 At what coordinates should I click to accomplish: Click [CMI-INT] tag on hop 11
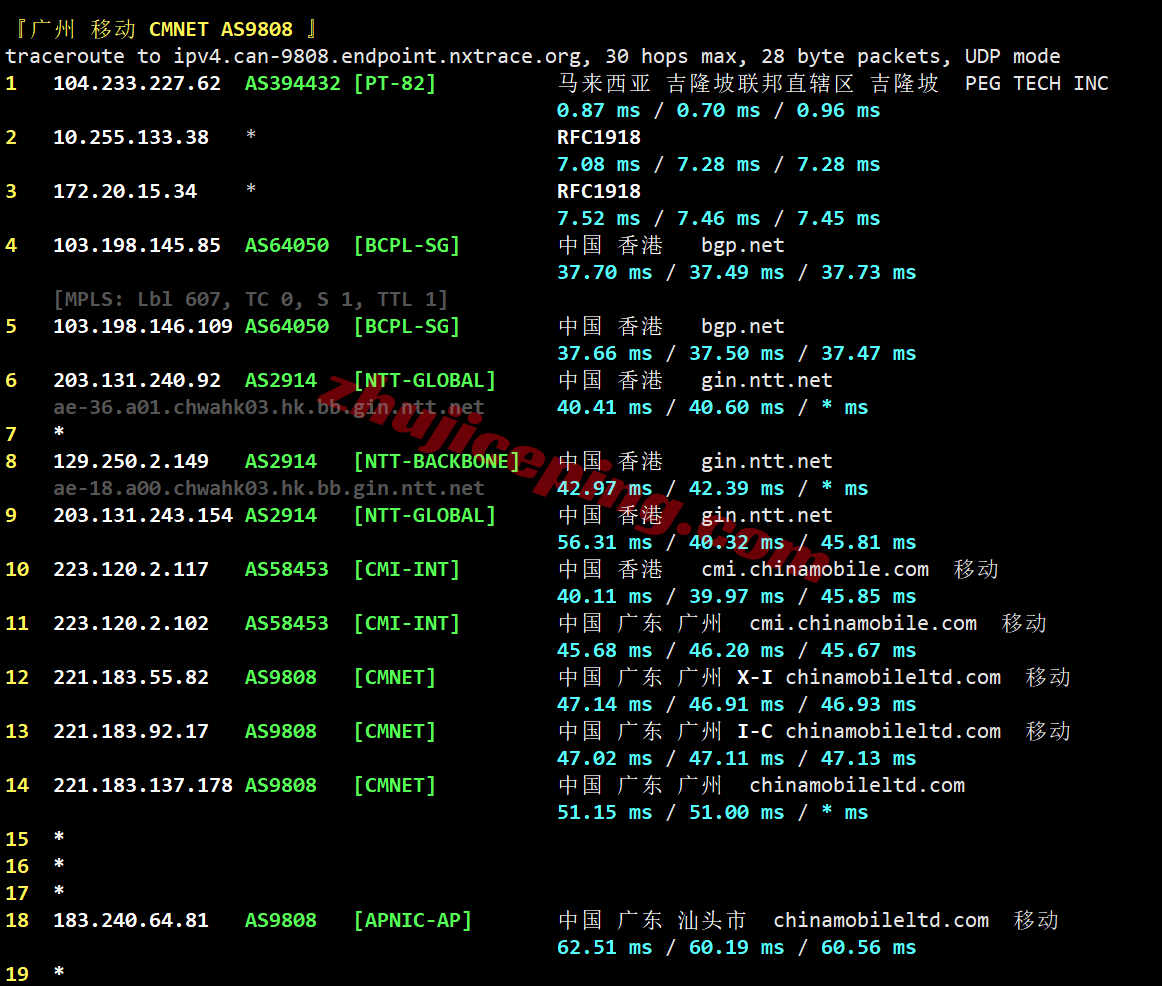(407, 623)
